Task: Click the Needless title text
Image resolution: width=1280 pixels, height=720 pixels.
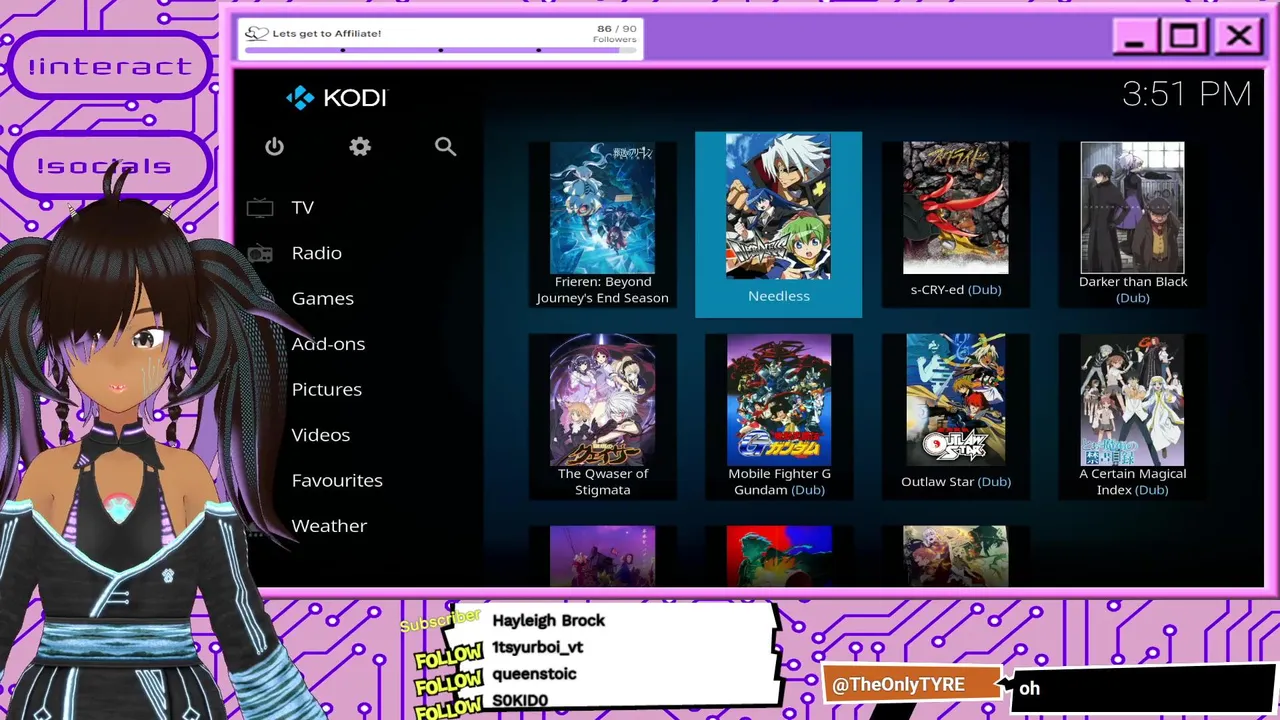Action: click(779, 296)
